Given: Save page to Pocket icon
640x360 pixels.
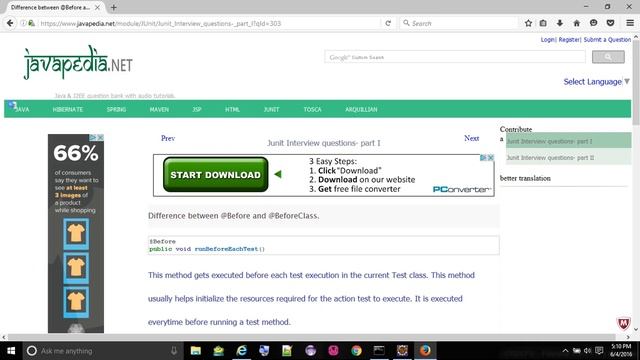Looking at the screenshot, I should tap(610, 23).
